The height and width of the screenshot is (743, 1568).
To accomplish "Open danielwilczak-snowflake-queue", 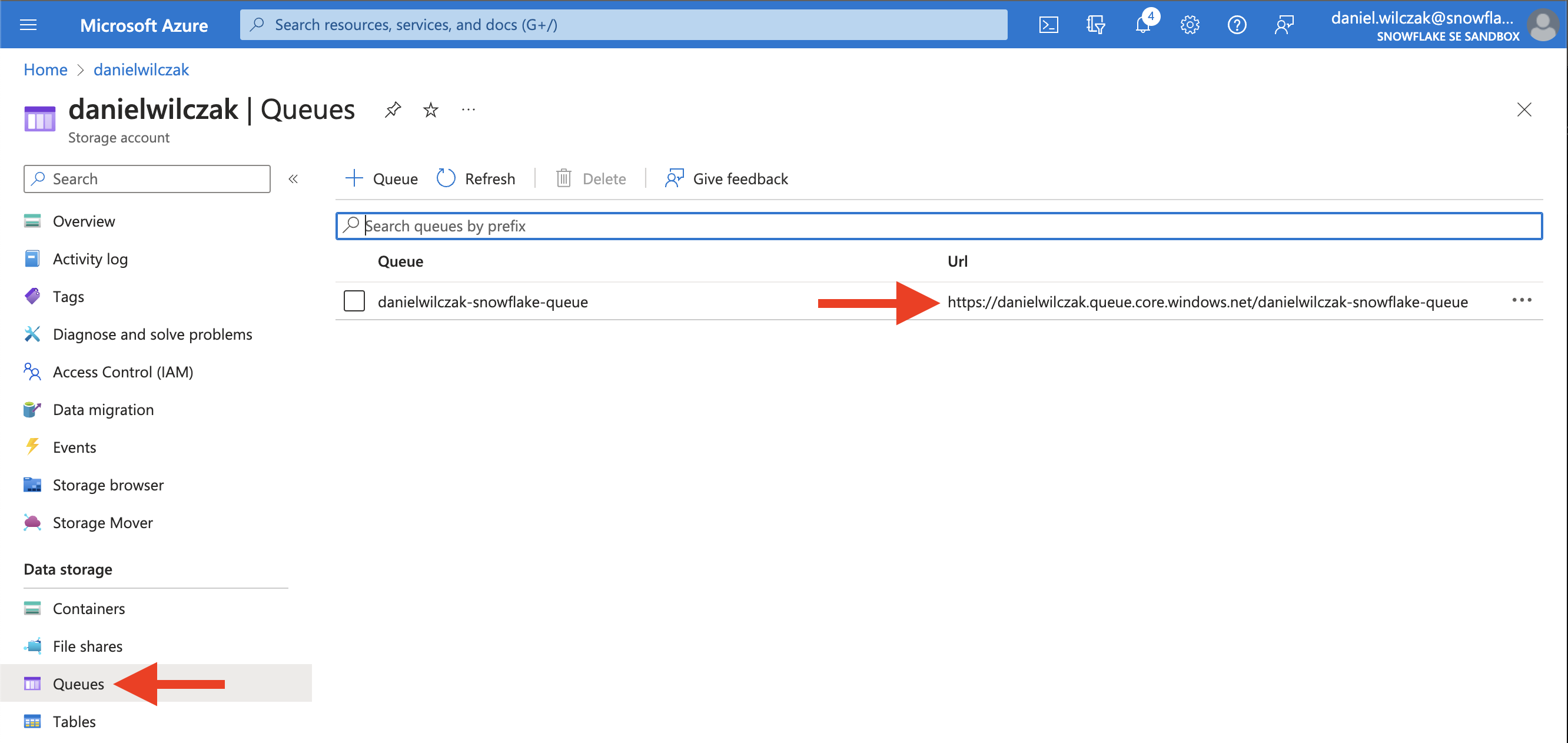I will tap(483, 302).
